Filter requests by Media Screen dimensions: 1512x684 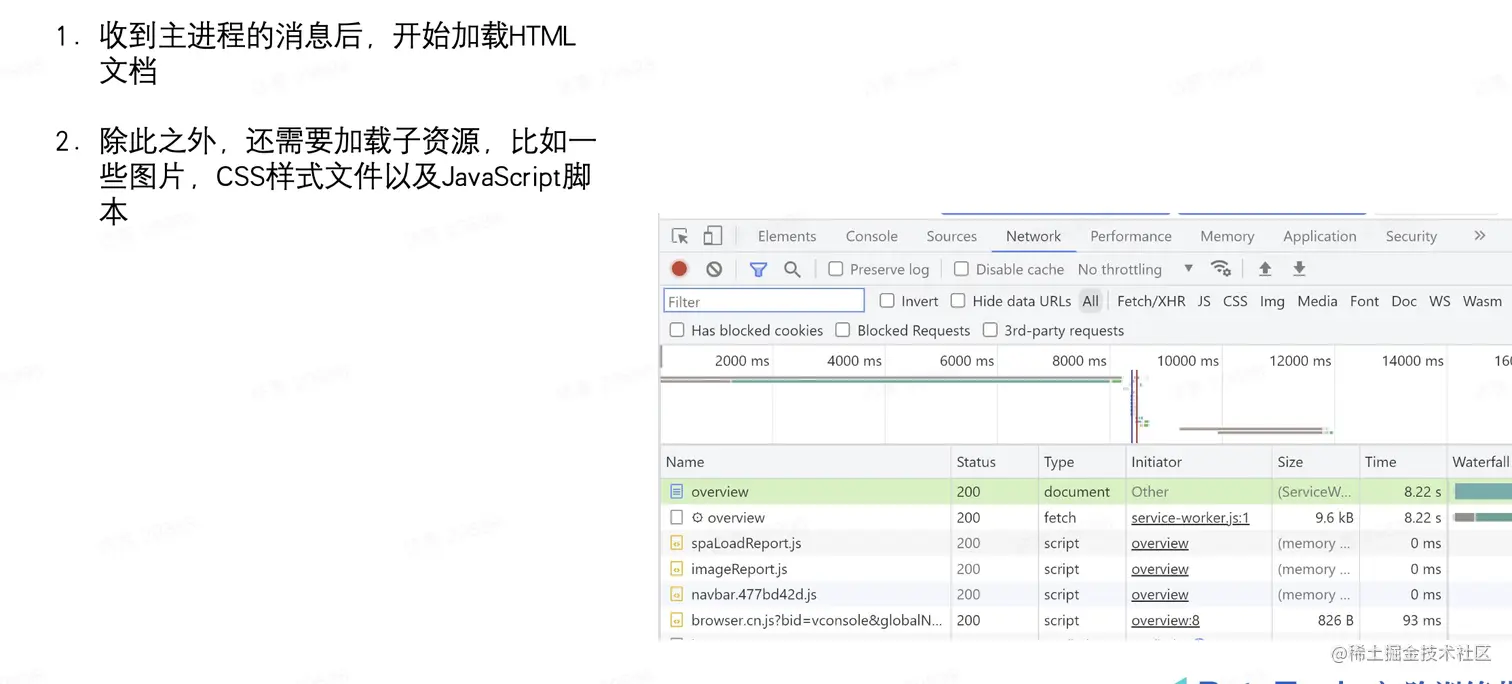(1317, 301)
